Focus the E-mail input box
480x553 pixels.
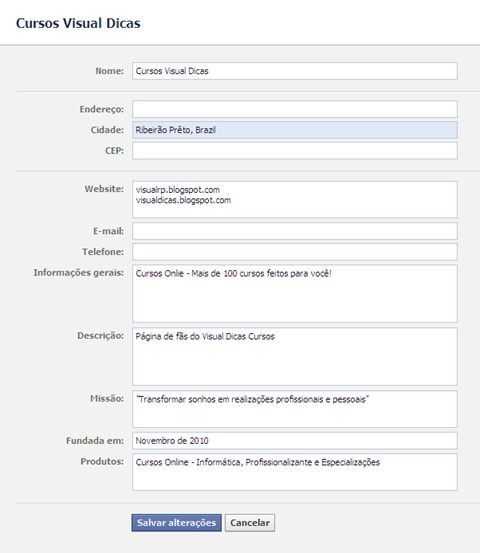pyautogui.click(x=295, y=231)
